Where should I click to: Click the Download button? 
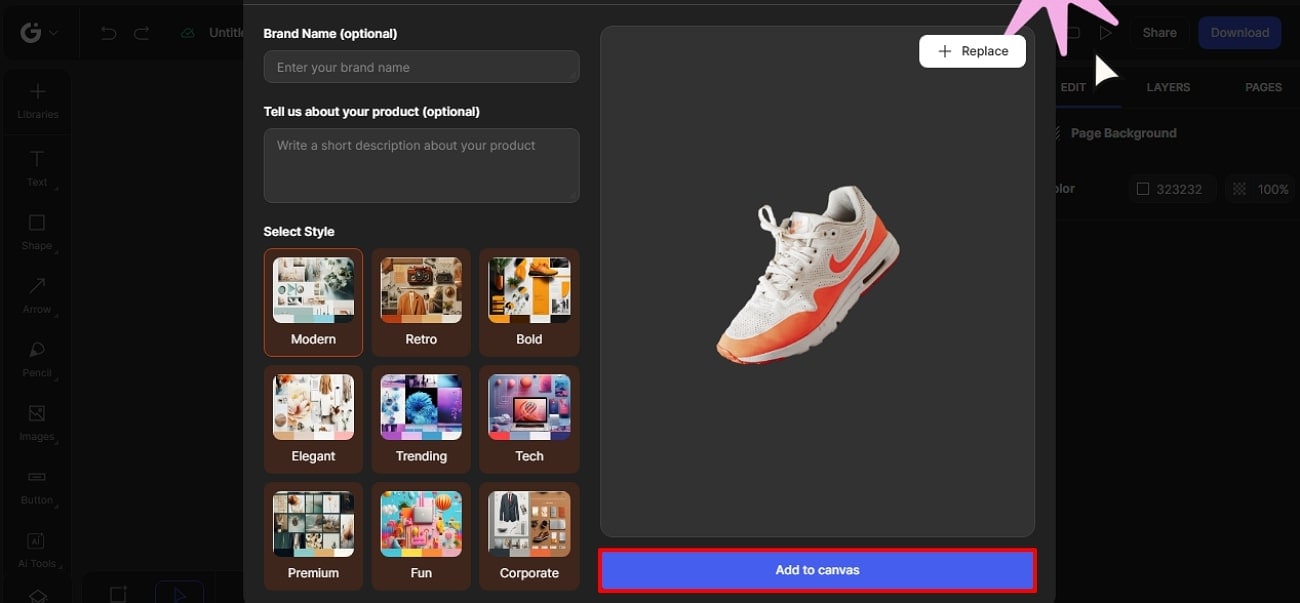(x=1240, y=33)
